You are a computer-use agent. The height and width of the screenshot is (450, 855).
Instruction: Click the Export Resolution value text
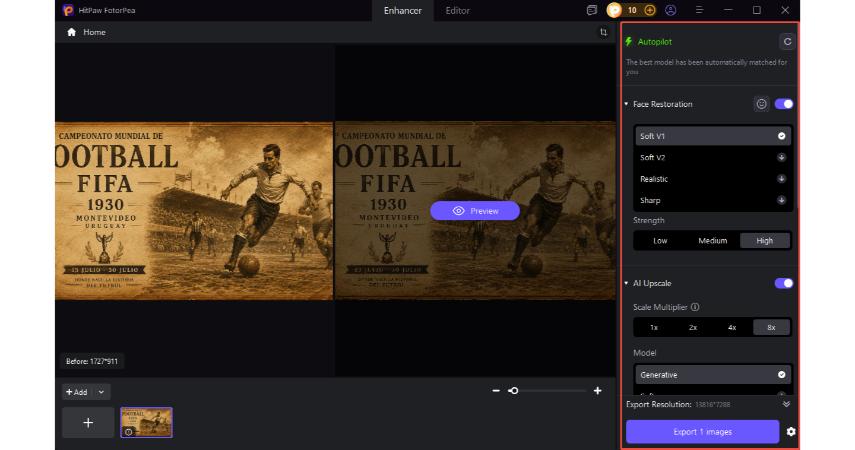click(712, 405)
